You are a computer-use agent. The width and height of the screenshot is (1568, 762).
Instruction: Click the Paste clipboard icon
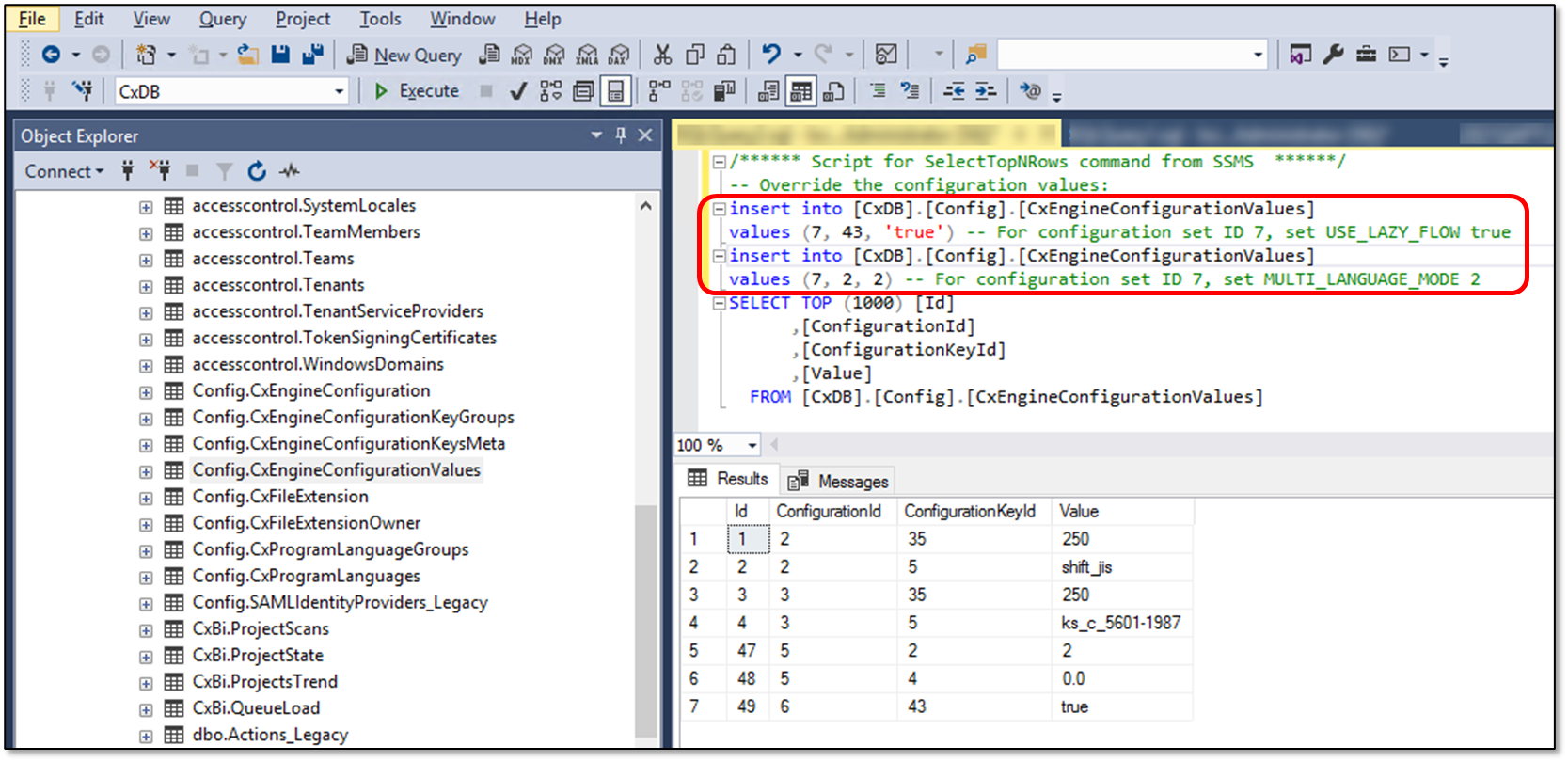[x=726, y=55]
